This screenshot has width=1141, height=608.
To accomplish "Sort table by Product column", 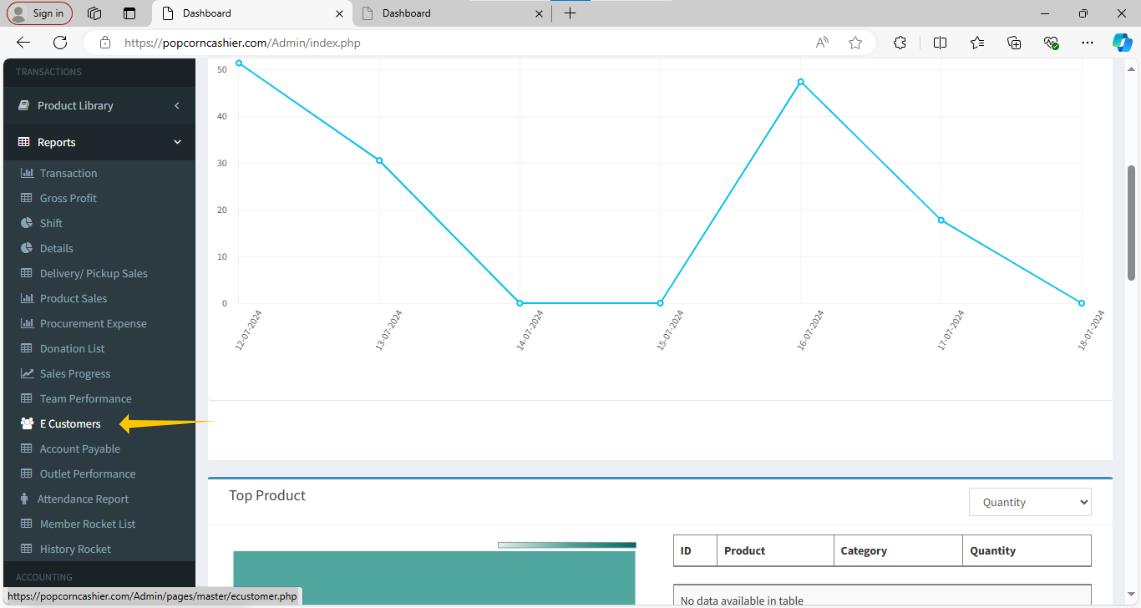I will (x=775, y=551).
